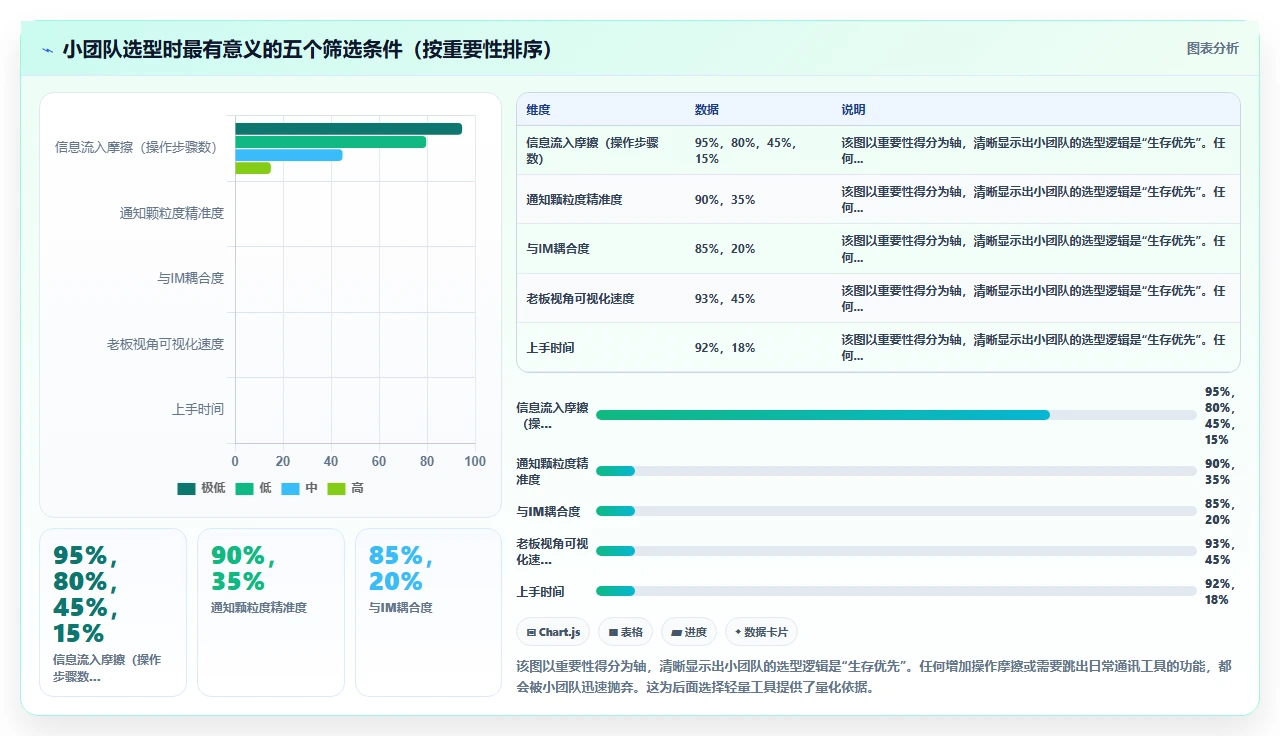Viewport: 1280px width, 736px height.
Task: Click the 信息流入摩擦 progress bar
Action: coord(896,415)
